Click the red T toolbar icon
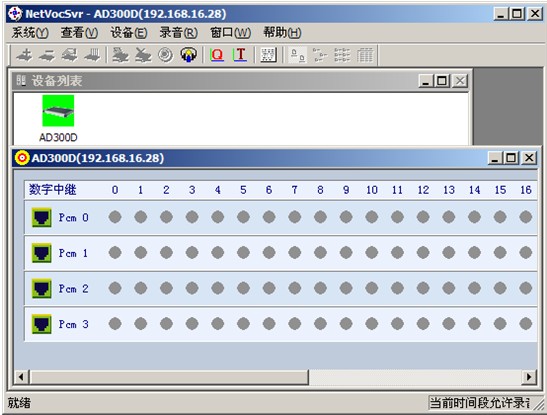Screen dimensions: 547x415 (240, 55)
